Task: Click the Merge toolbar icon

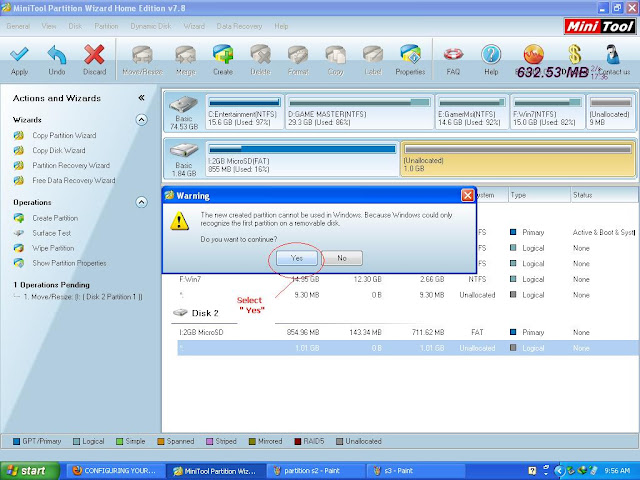Action: [x=185, y=55]
